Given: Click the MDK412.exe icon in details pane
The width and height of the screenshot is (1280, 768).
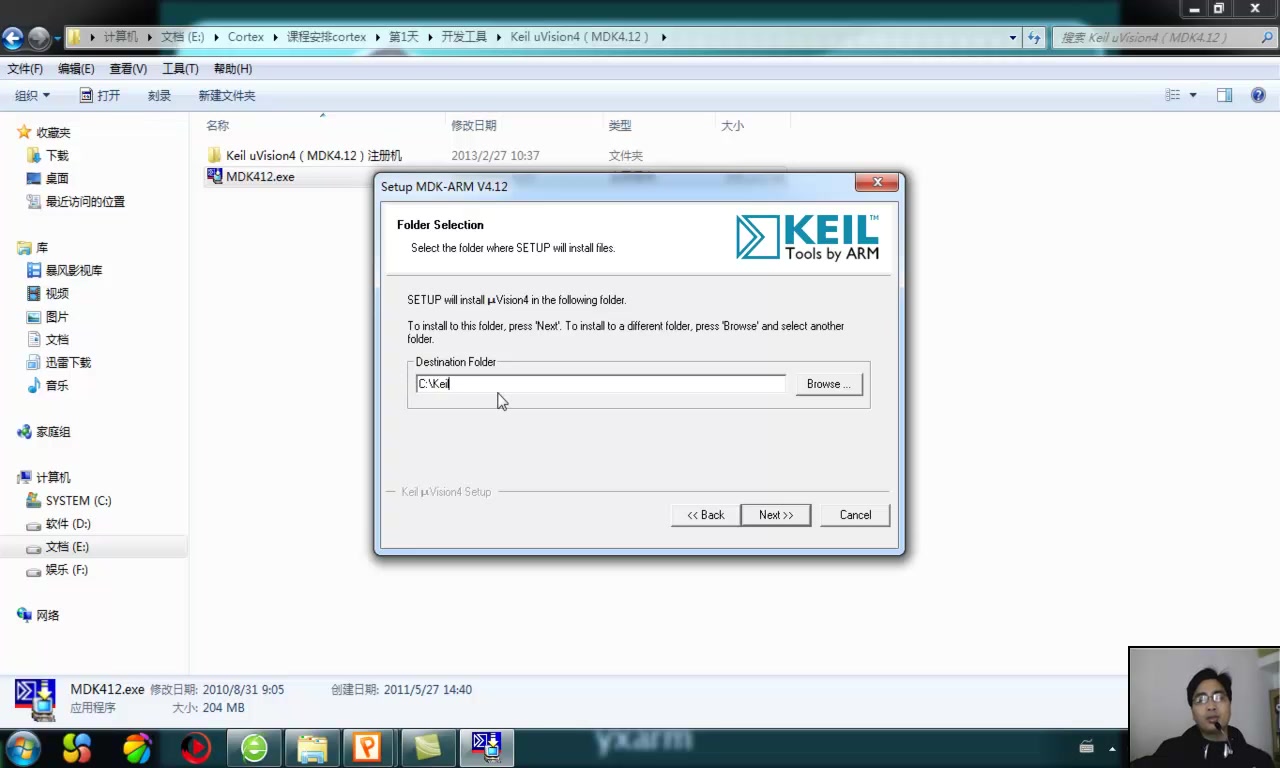Looking at the screenshot, I should pyautogui.click(x=35, y=699).
